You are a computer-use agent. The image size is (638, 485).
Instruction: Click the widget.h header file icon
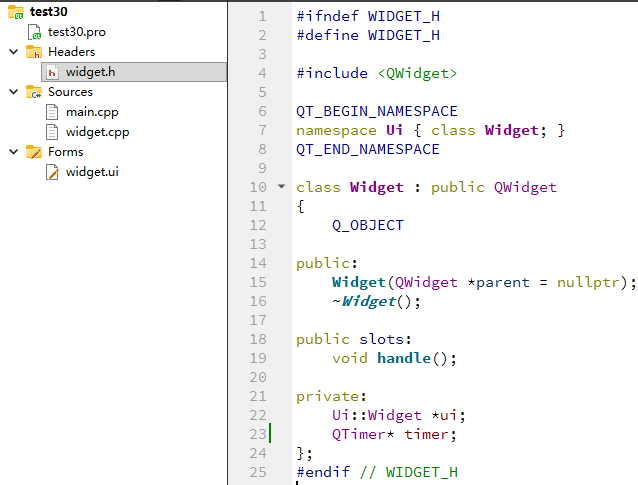52,72
